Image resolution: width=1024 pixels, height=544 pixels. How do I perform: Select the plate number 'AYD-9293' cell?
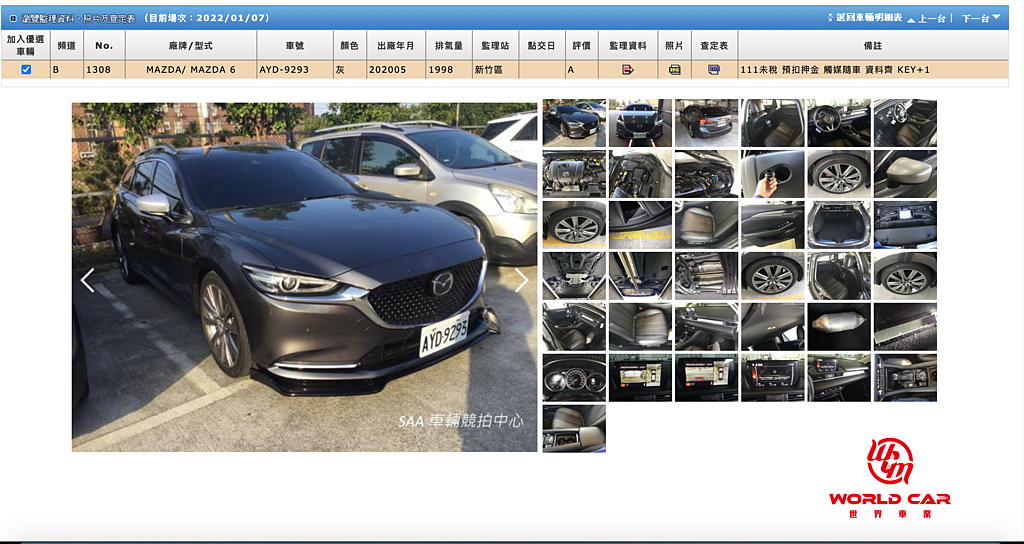(295, 69)
